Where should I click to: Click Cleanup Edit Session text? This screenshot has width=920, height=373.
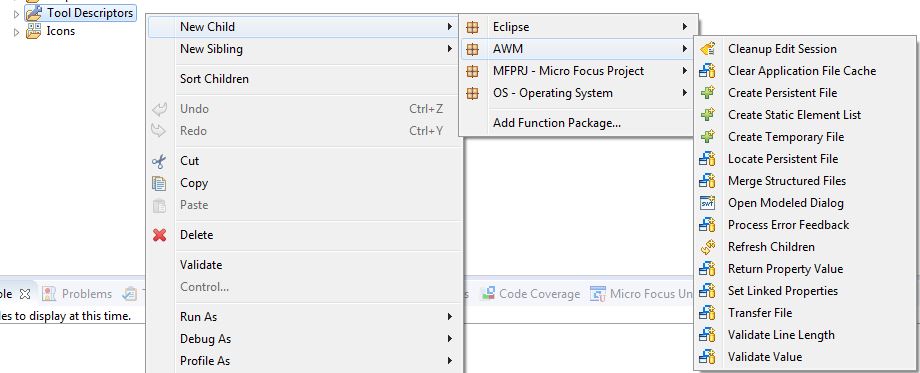(x=782, y=49)
